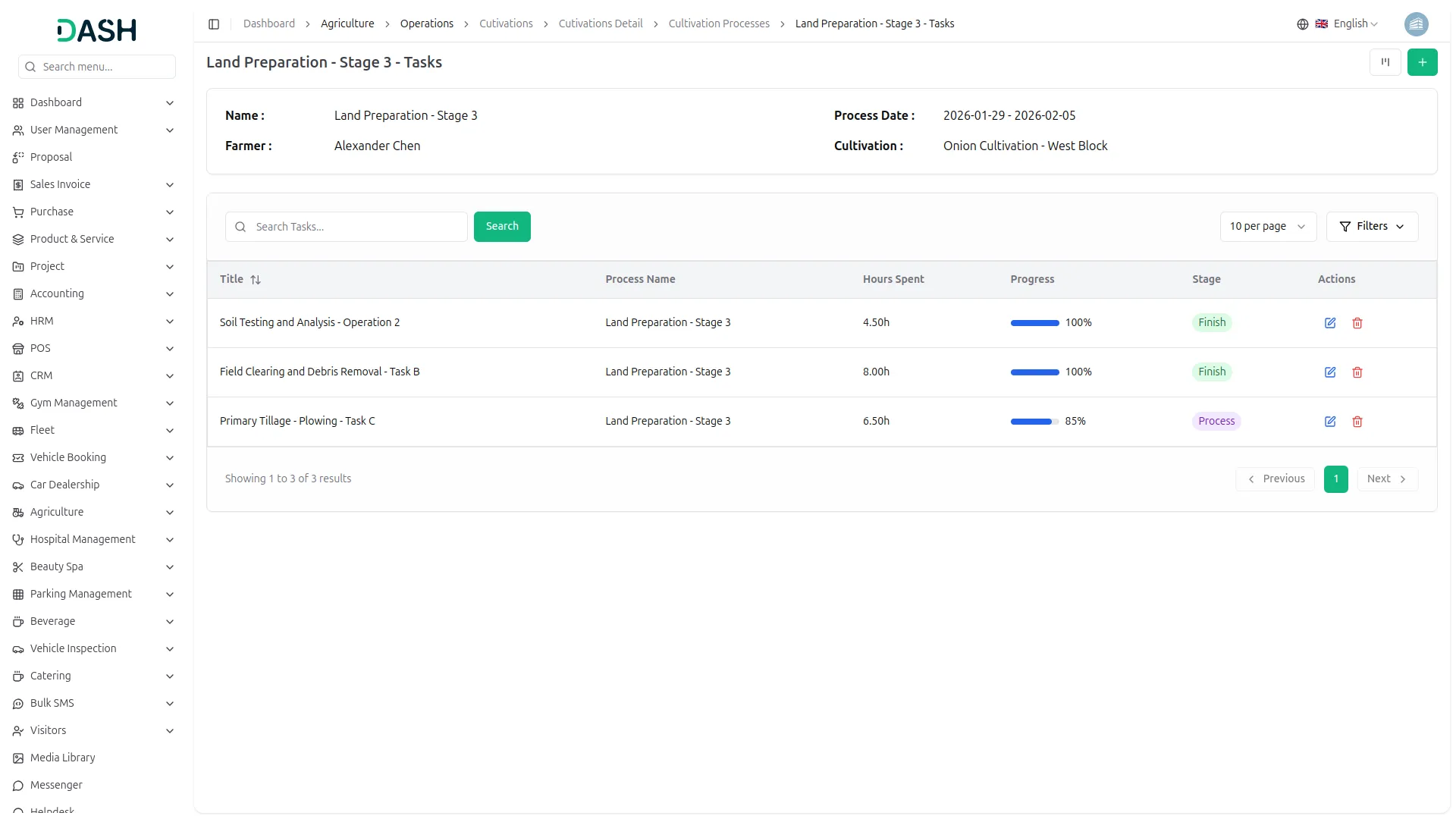The height and width of the screenshot is (819, 1456).
Task: Click the Primary Tillage 85% progress bar
Action: tap(1034, 422)
